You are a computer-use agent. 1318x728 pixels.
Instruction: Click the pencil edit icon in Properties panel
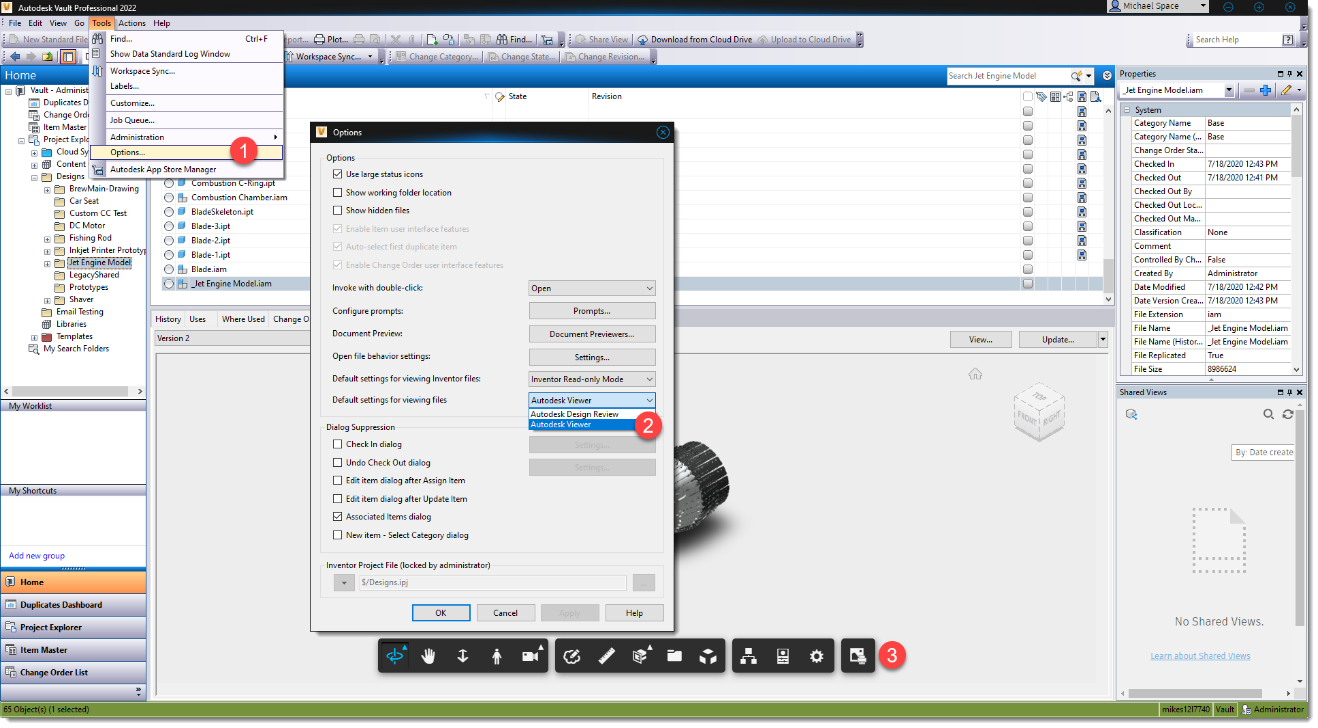pos(1287,91)
